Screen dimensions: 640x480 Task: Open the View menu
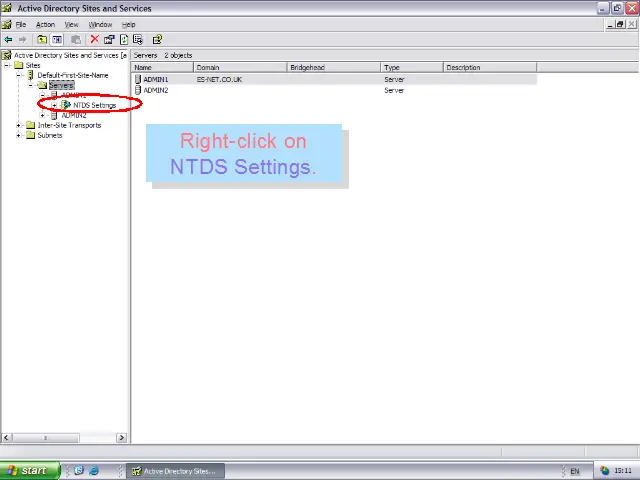72,24
